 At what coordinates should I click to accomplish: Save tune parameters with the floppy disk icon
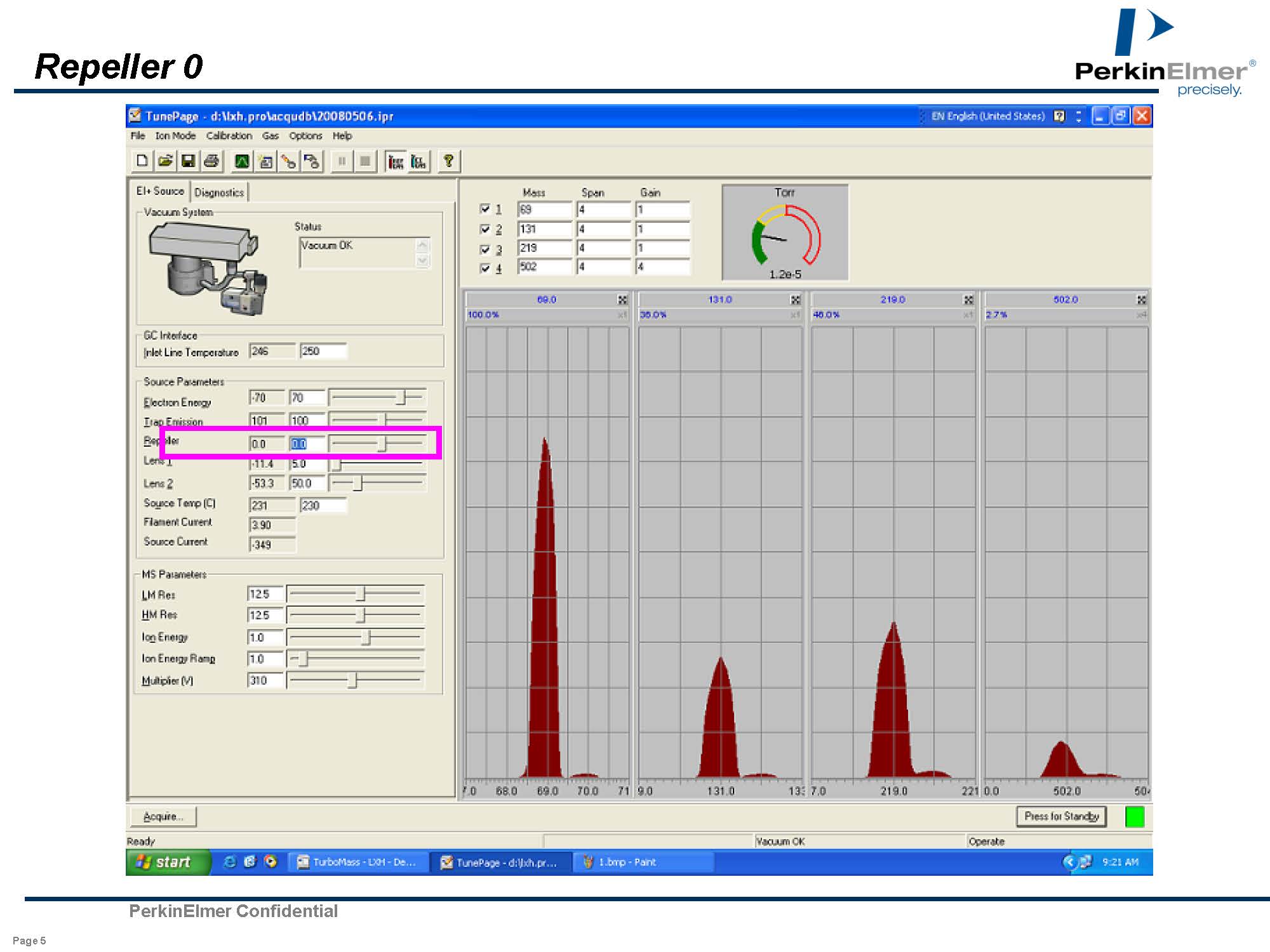coord(188,161)
